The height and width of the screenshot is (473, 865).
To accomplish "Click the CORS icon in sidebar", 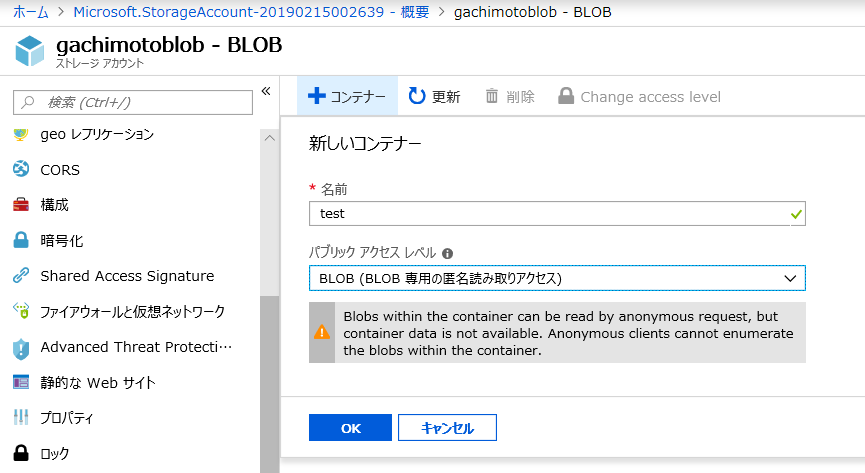I will coord(21,169).
